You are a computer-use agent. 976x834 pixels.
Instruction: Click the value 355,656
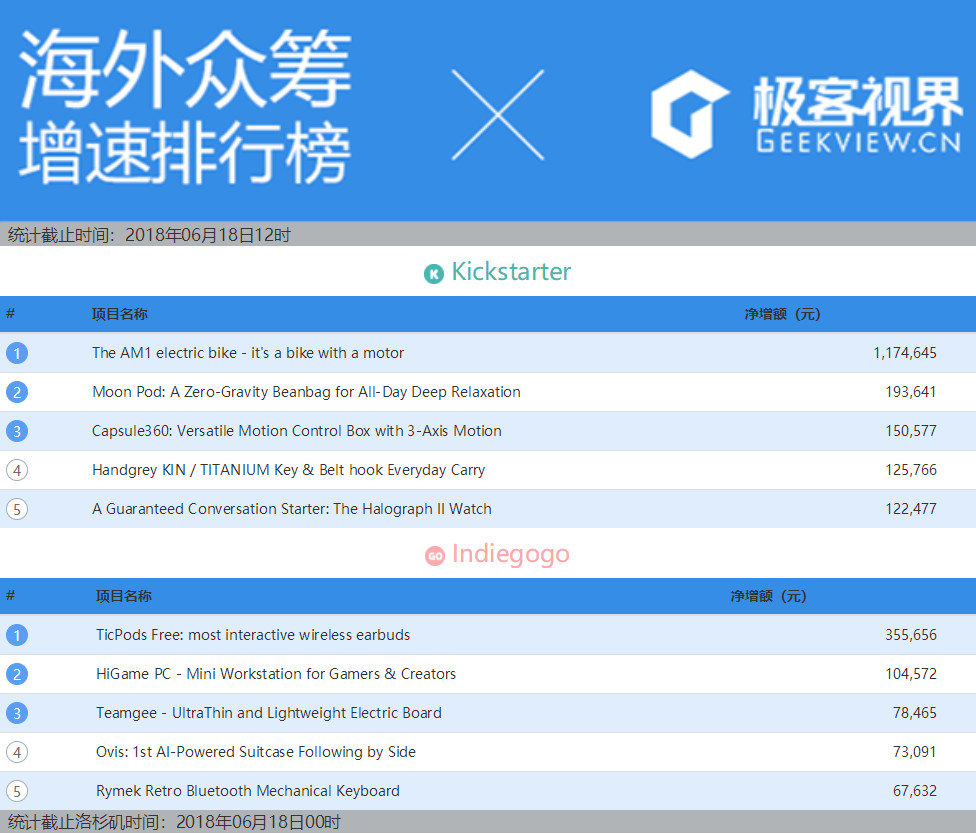click(x=911, y=635)
